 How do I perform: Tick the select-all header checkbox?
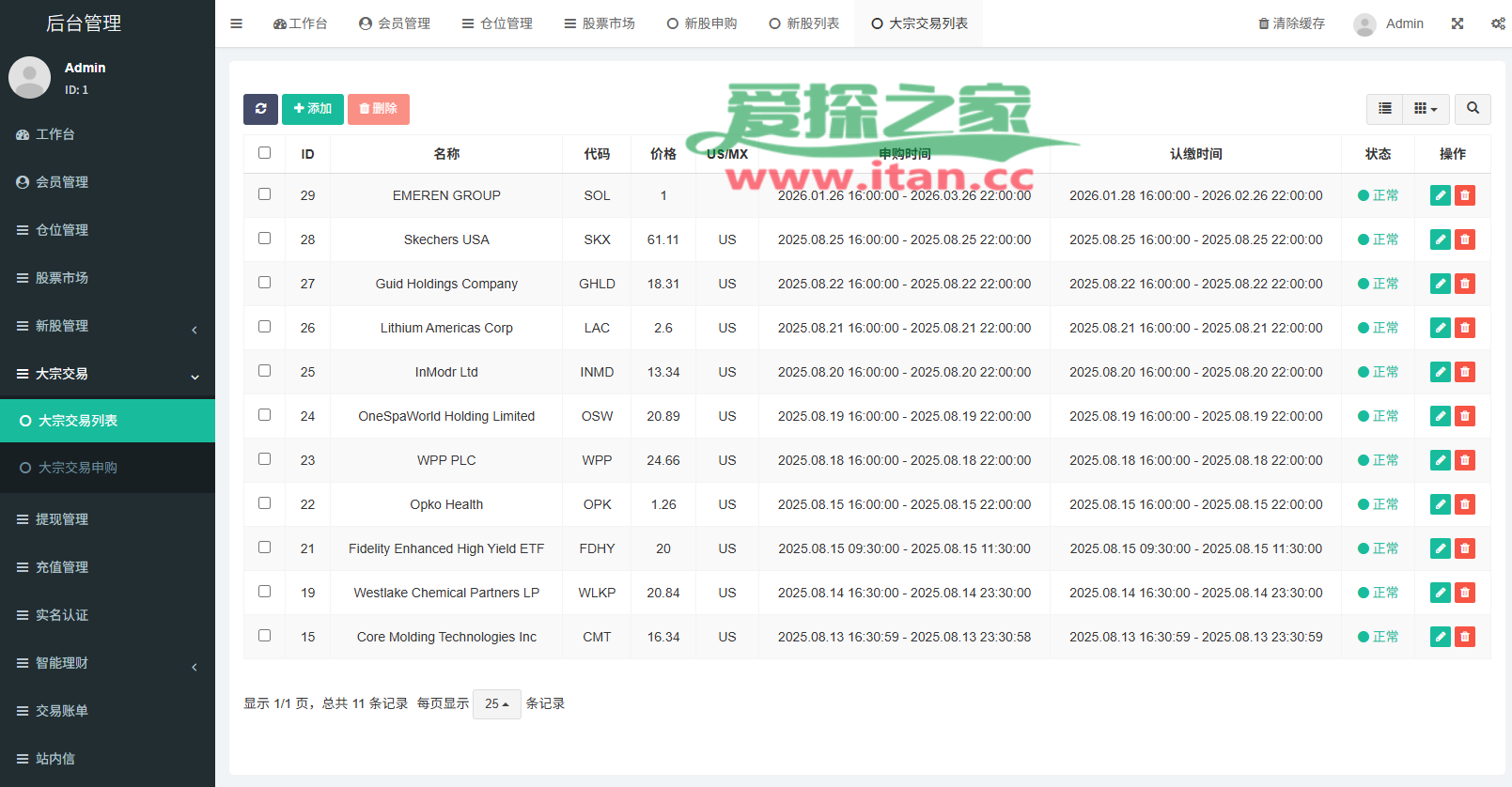(x=265, y=153)
